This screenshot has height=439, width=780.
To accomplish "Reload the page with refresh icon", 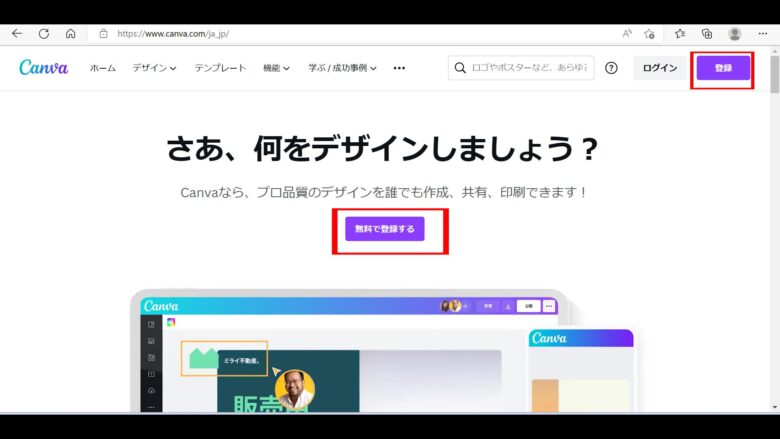I will (44, 34).
